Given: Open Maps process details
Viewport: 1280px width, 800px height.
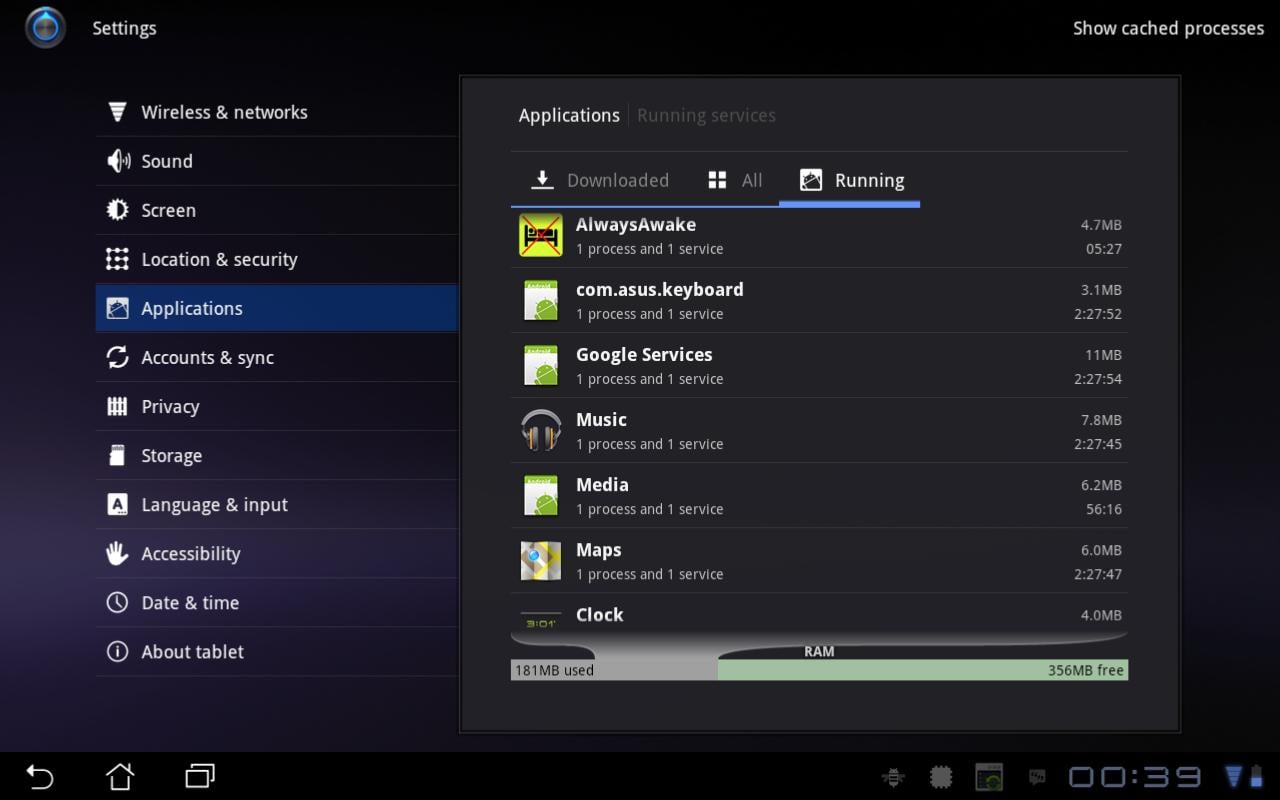Looking at the screenshot, I should (819, 561).
